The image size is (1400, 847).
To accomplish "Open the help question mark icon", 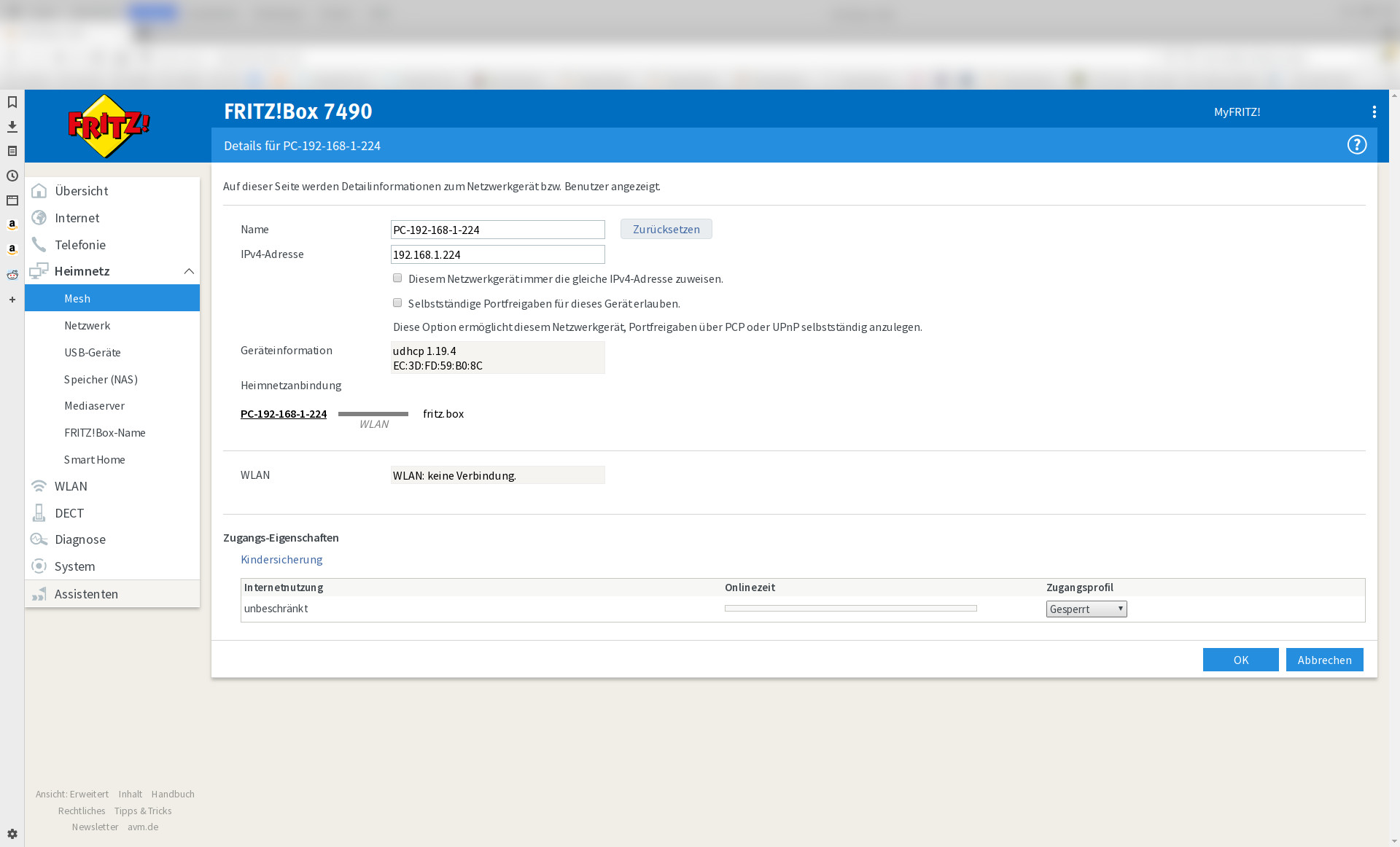I will click(1356, 145).
